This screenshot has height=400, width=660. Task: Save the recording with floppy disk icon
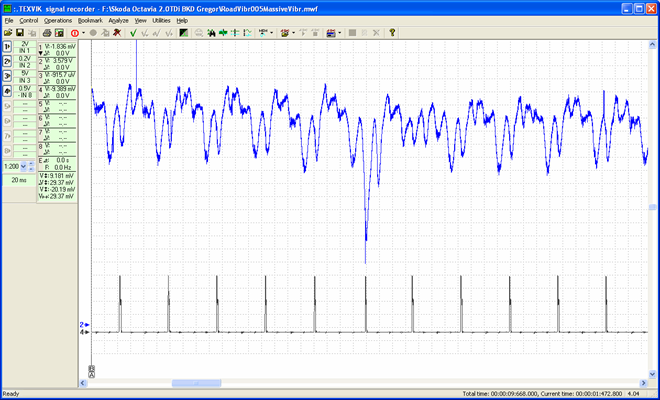pos(19,33)
